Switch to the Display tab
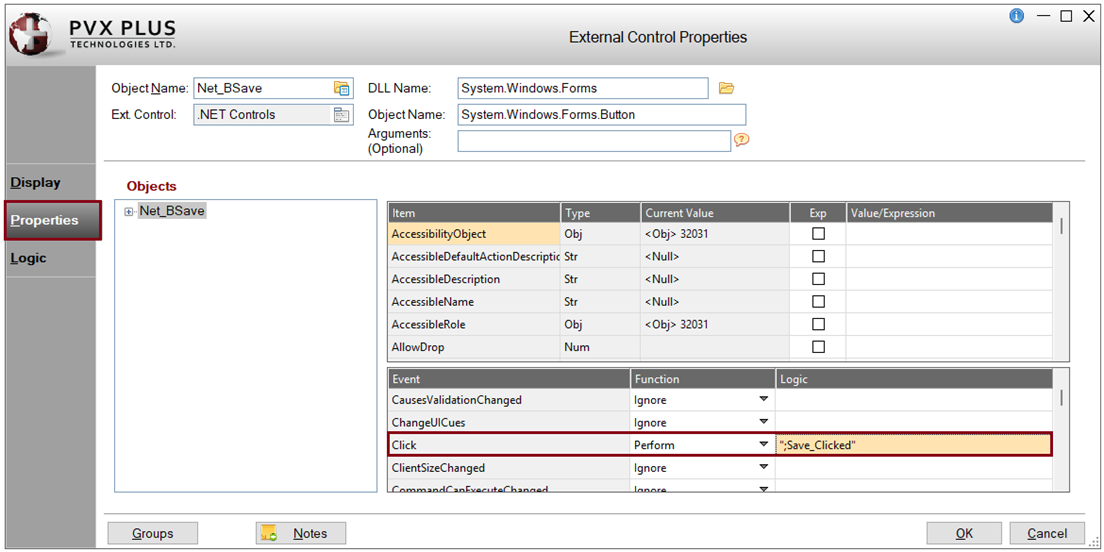Image resolution: width=1104 pixels, height=552 pixels. pyautogui.click(x=36, y=183)
